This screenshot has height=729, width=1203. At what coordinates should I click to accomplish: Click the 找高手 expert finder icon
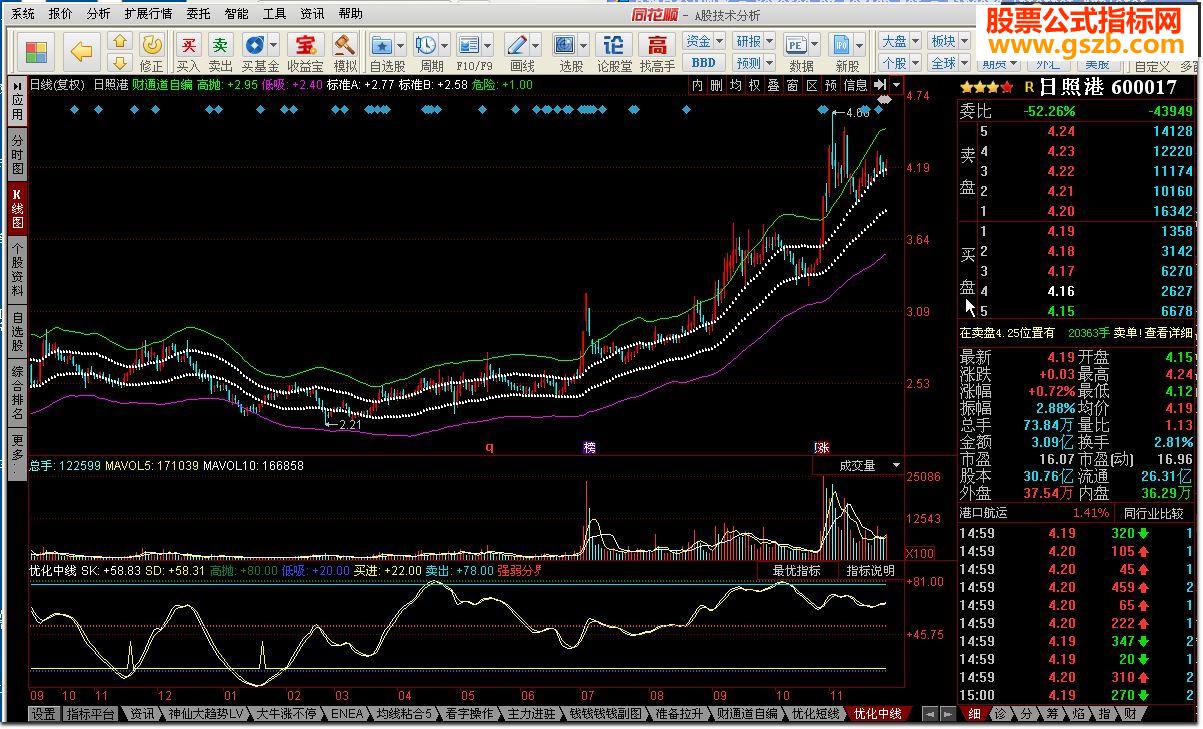coord(657,52)
